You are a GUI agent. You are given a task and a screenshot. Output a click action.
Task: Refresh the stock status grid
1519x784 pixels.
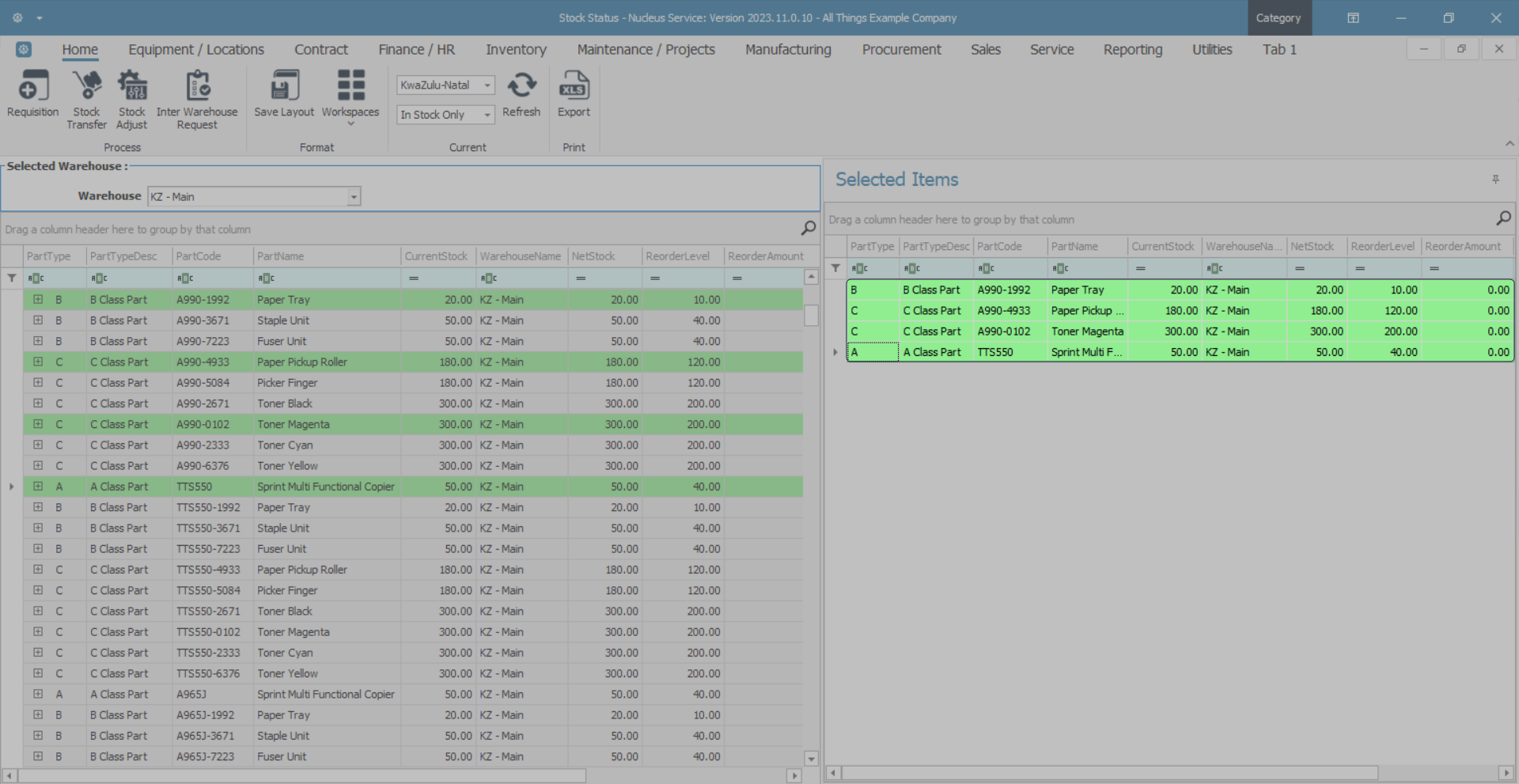(x=521, y=87)
